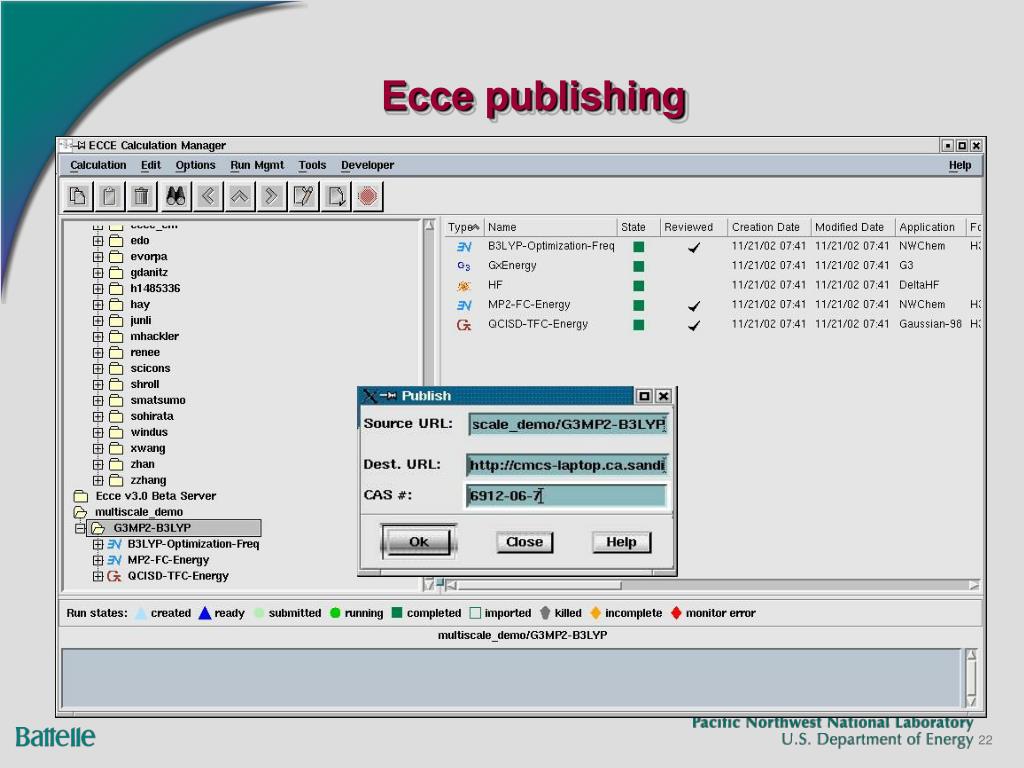Click DeltaHF icon in HF row
The height and width of the screenshot is (768, 1024).
coord(464,285)
